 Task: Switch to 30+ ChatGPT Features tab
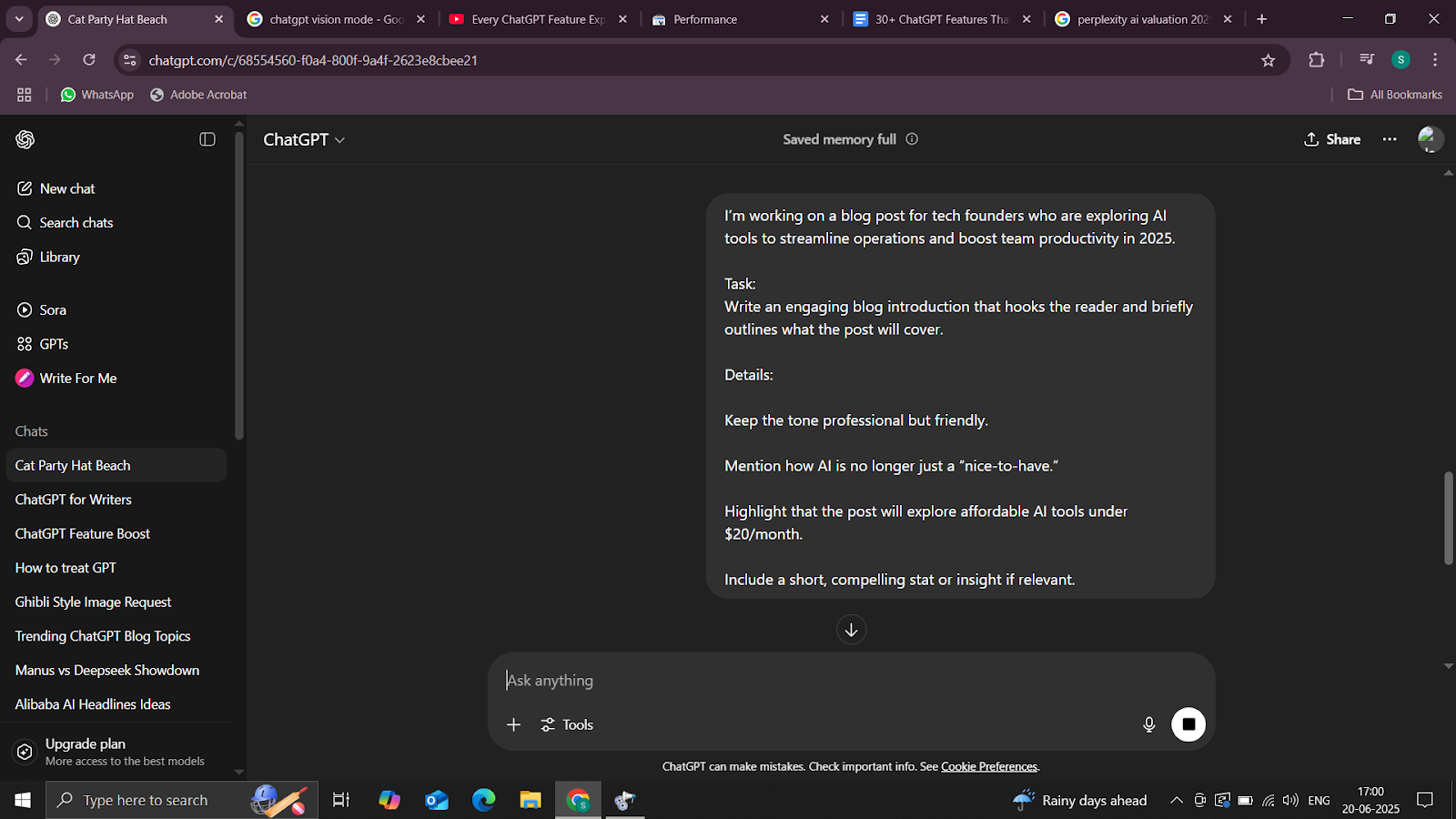tap(943, 19)
